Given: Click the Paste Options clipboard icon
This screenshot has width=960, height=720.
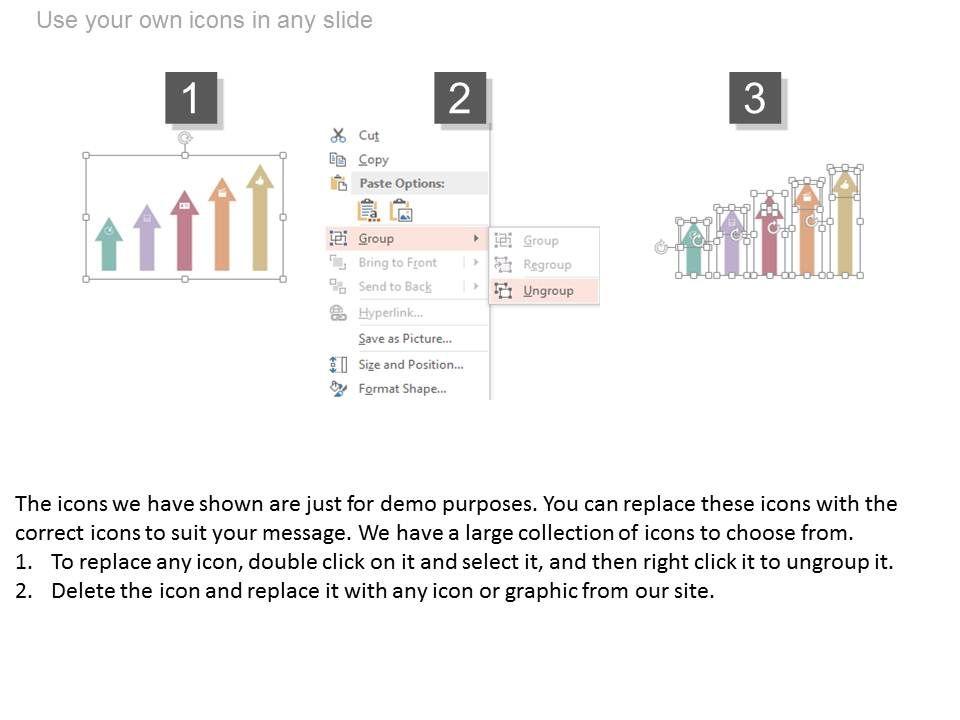Looking at the screenshot, I should 339,182.
